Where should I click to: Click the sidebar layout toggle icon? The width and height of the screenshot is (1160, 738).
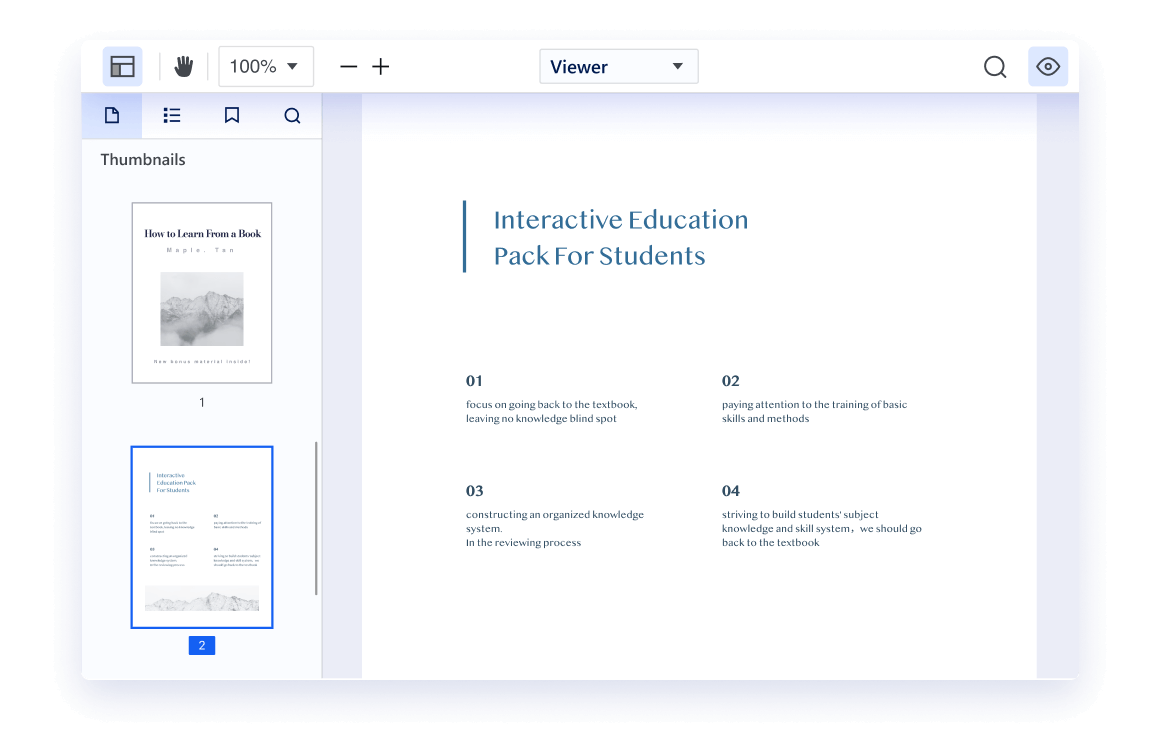(x=122, y=66)
